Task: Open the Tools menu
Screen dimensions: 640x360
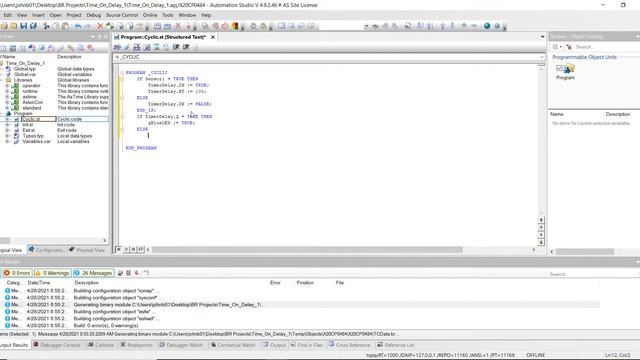Action: point(167,15)
